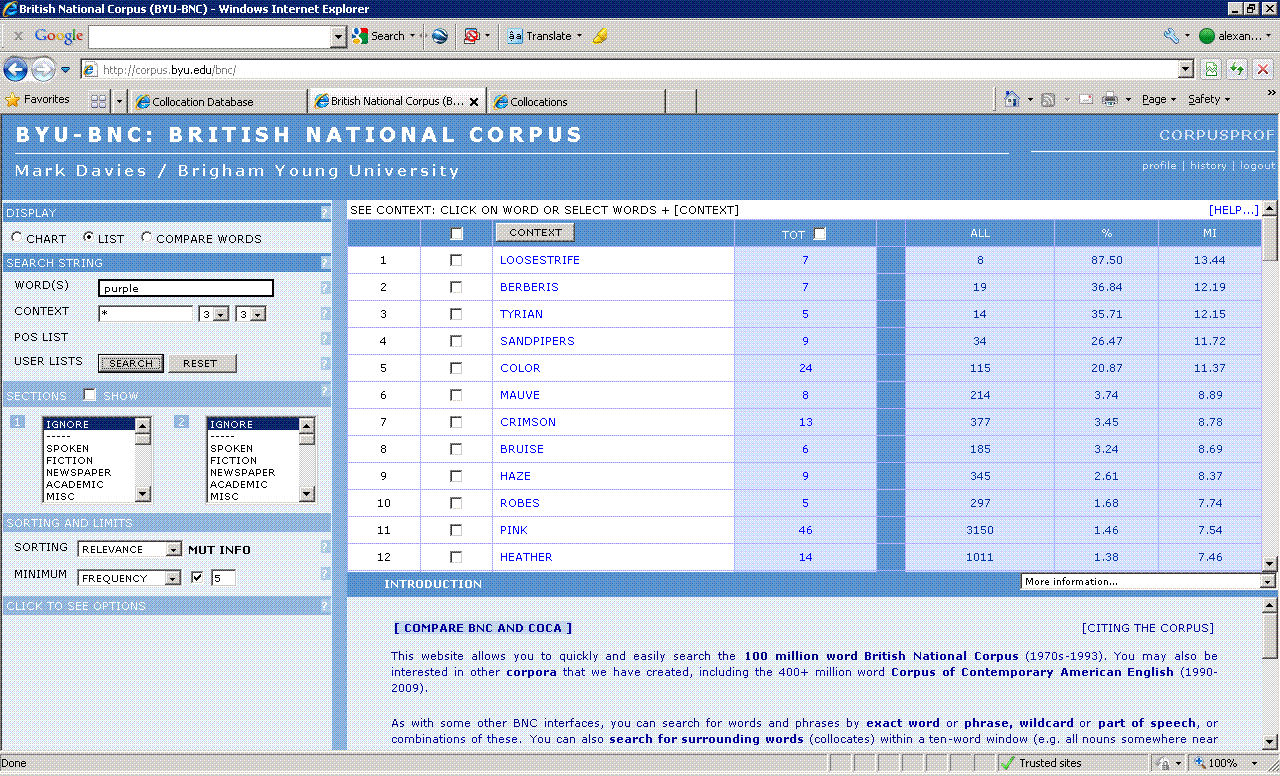This screenshot has height=776, width=1280.
Task: Toggle the MINIMUM frequency checkbox
Action: (x=197, y=577)
